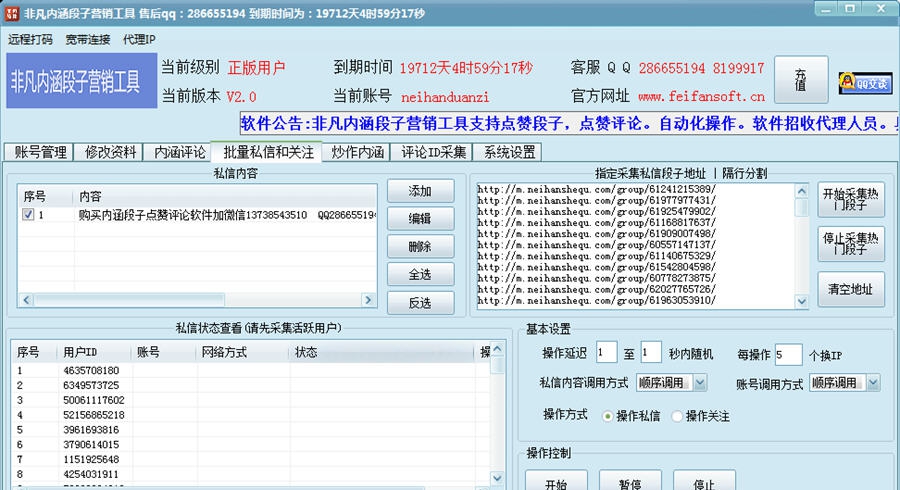Click the 删除 button
900x490 pixels.
pos(420,247)
